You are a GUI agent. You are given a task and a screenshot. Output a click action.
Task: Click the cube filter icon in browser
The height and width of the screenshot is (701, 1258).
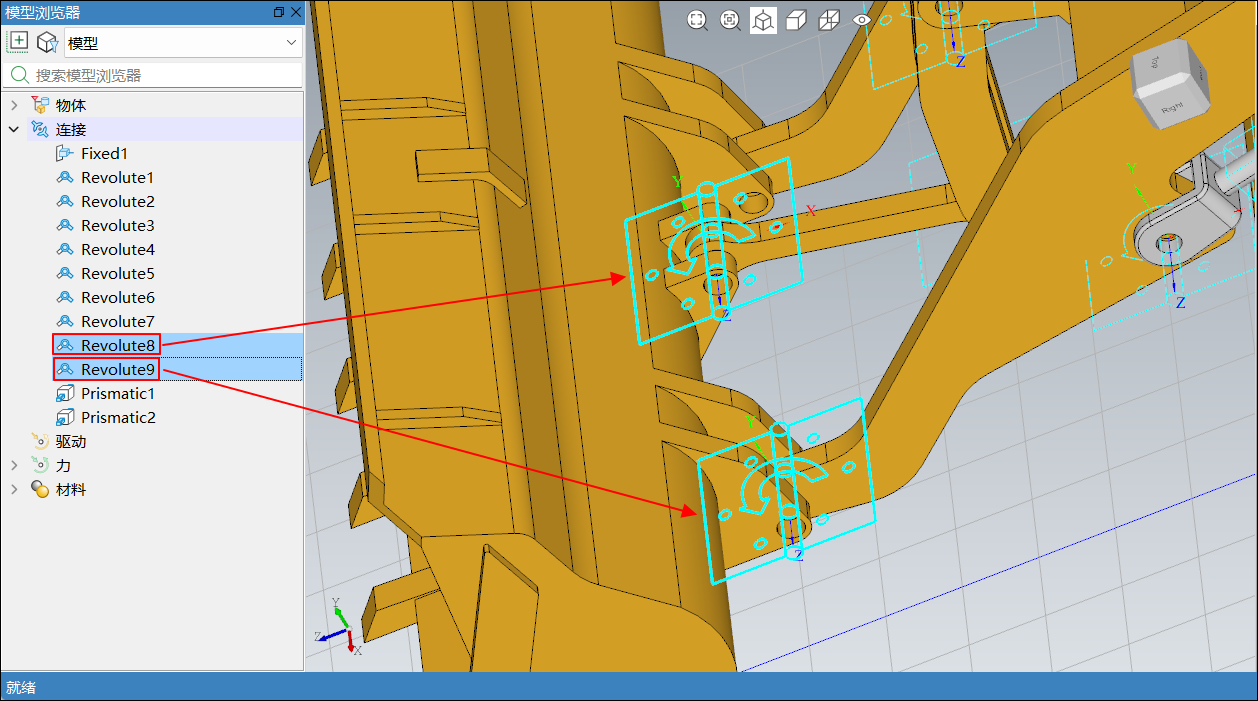click(x=46, y=42)
